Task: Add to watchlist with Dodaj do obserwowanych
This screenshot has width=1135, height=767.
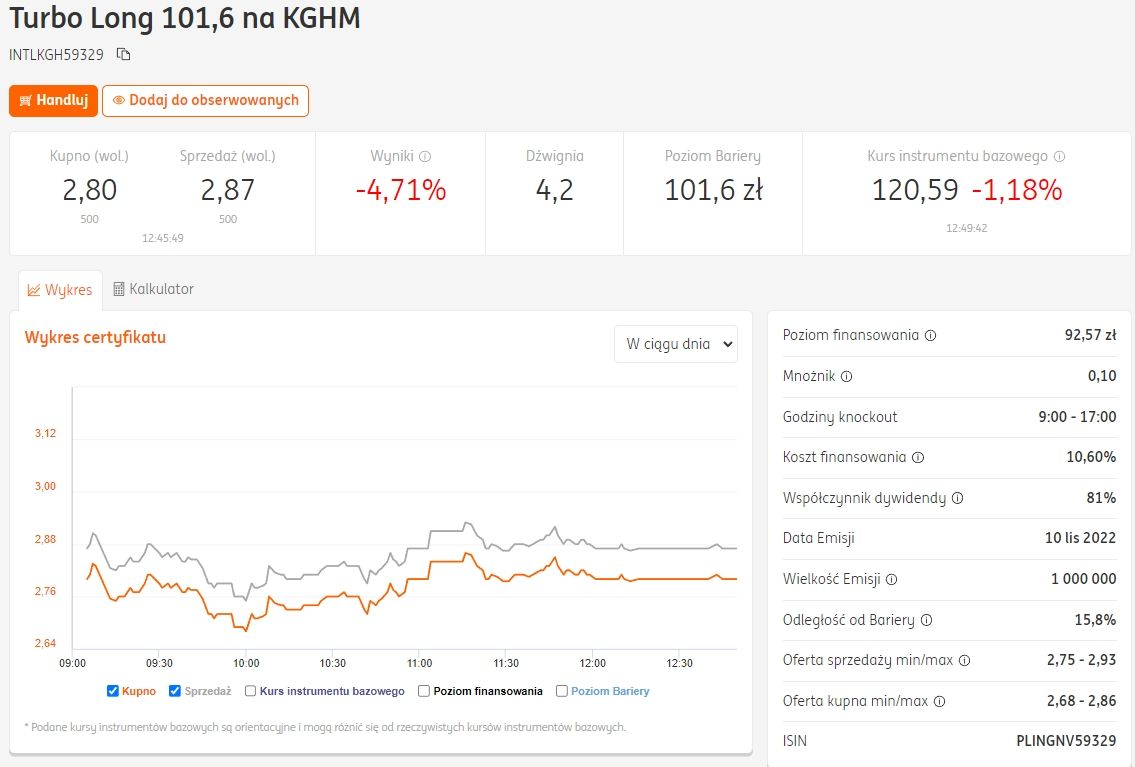Action: (206, 101)
